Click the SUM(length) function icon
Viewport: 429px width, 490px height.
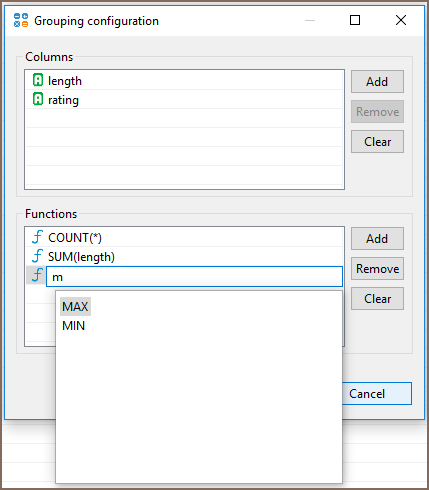(x=37, y=256)
